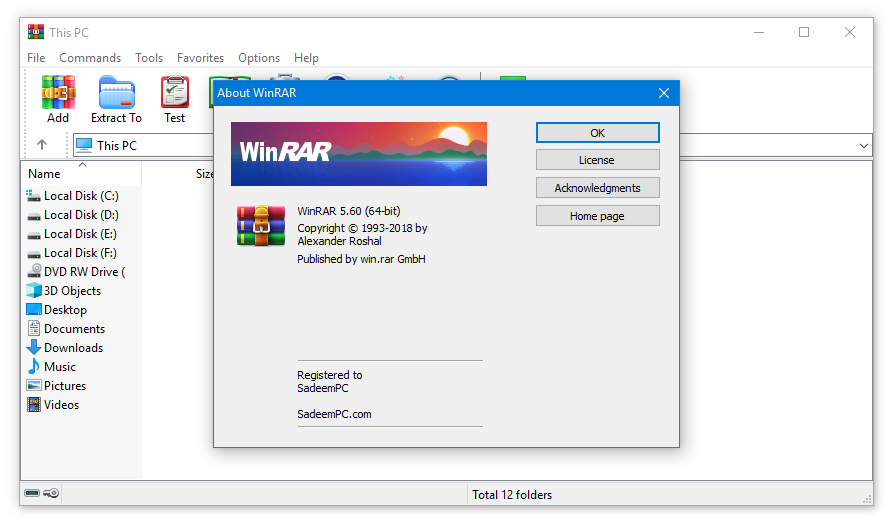Click the drive icon in status bar
Image resolution: width=891 pixels, height=525 pixels.
[x=32, y=493]
